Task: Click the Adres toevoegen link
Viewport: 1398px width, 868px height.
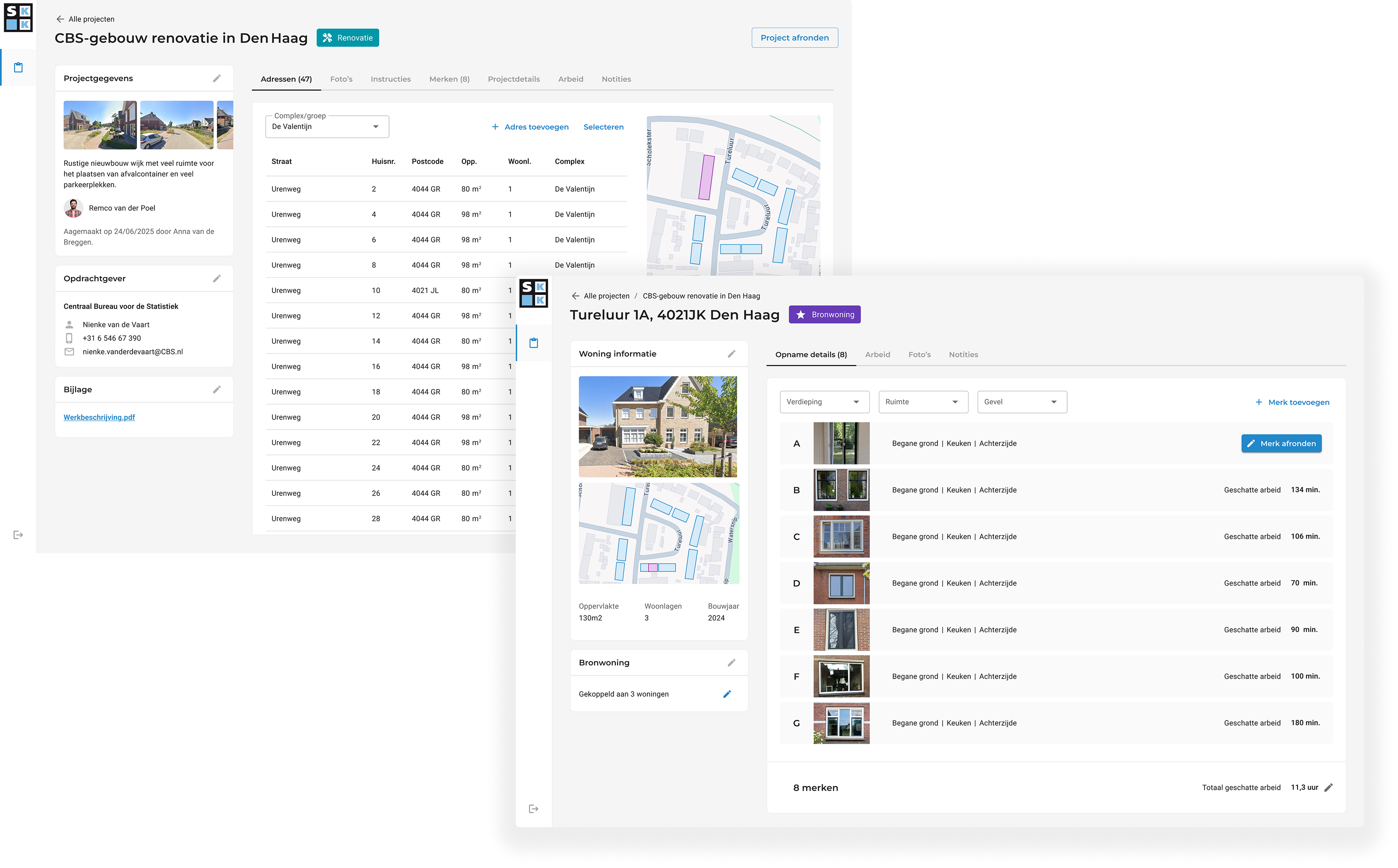Action: tap(530, 127)
